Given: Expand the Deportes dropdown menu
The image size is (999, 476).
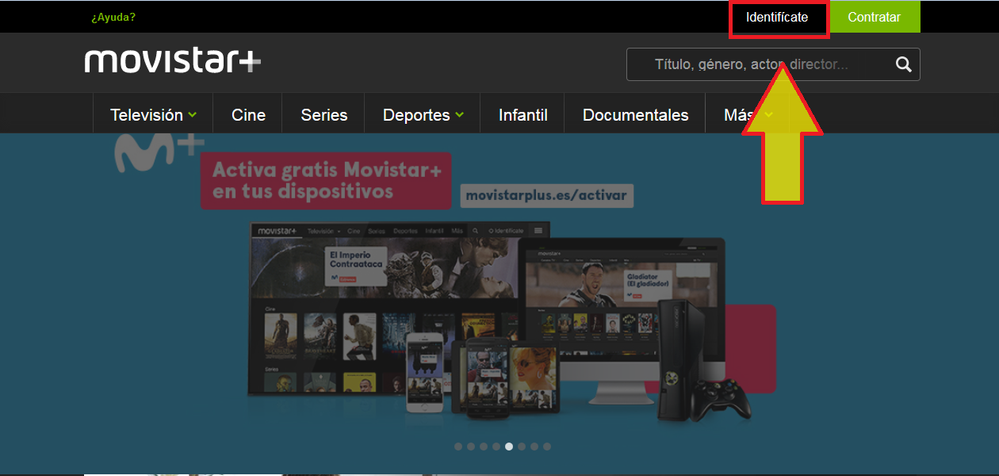Looking at the screenshot, I should (423, 115).
